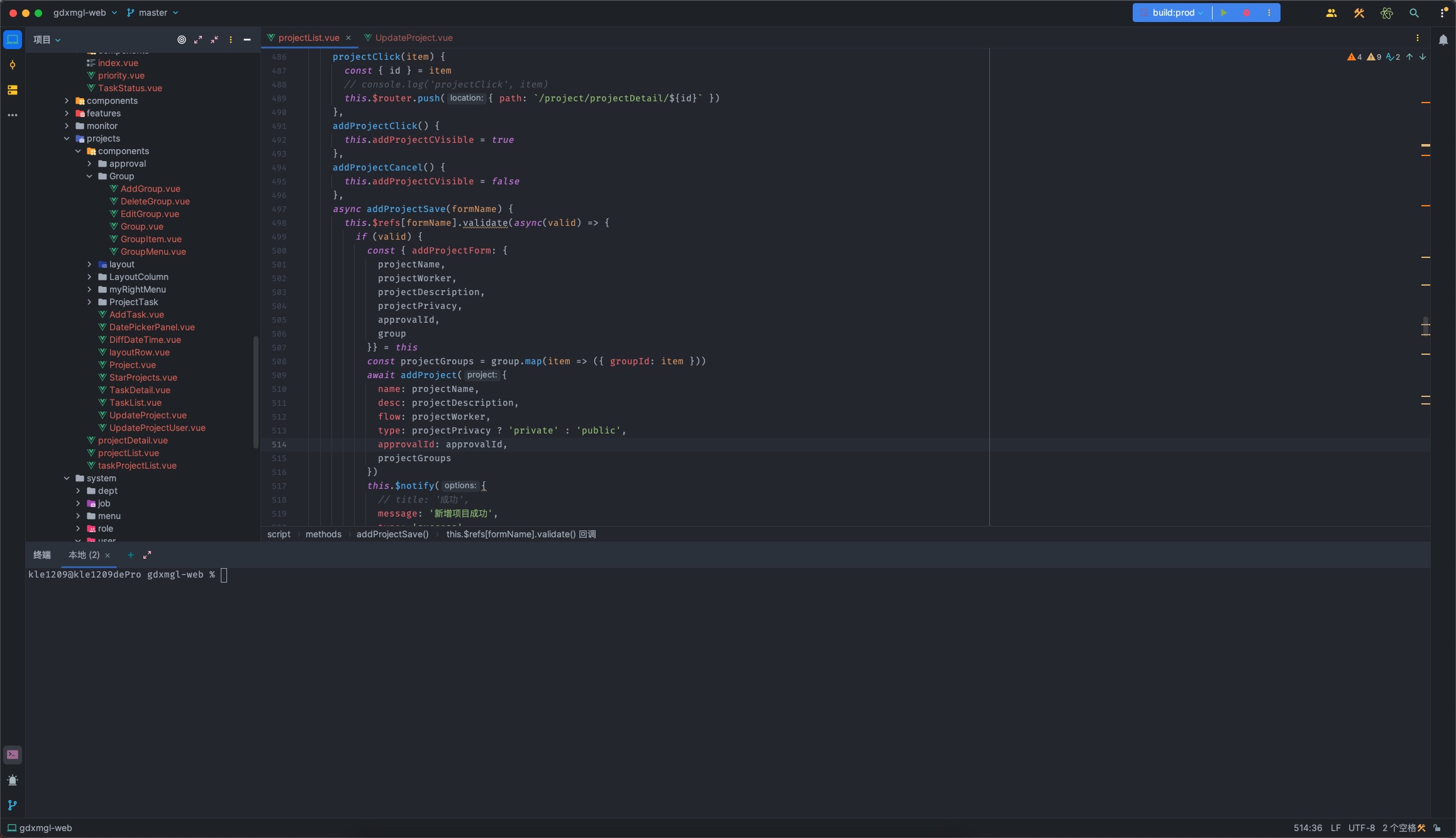The height and width of the screenshot is (838, 1456).
Task: Run the build:prod configuration
Action: 1224,13
